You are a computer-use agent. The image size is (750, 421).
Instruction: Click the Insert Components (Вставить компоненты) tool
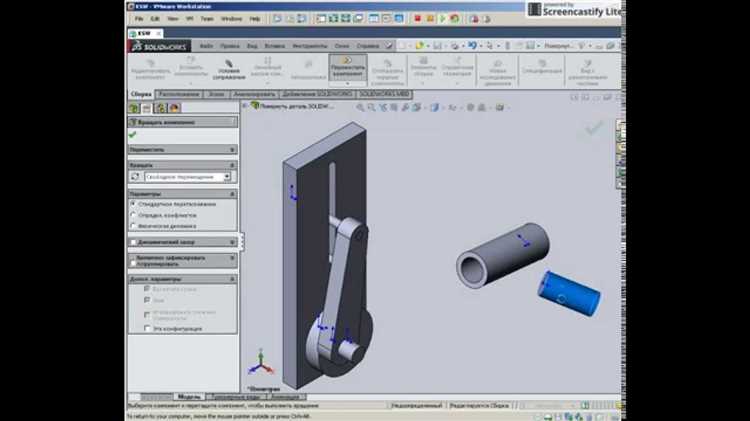[191, 67]
